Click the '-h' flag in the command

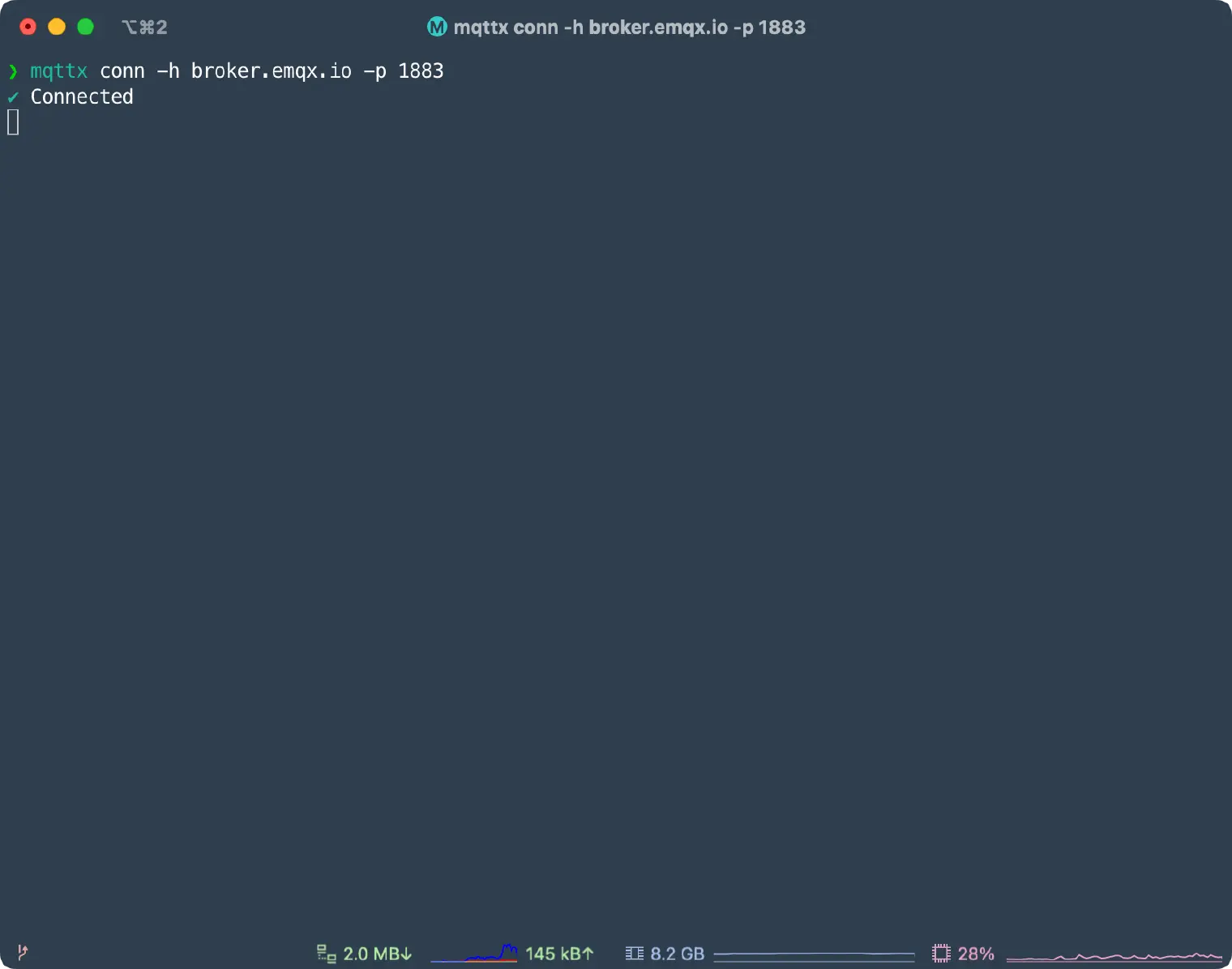tap(168, 71)
